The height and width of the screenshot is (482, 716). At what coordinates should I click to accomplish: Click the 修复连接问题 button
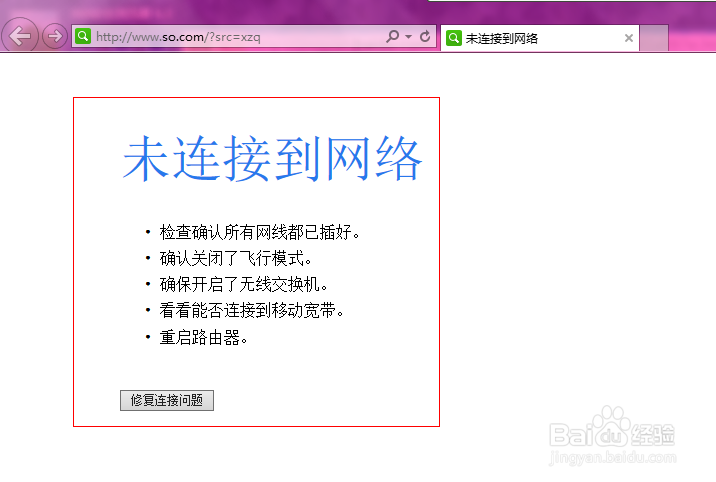(x=167, y=400)
